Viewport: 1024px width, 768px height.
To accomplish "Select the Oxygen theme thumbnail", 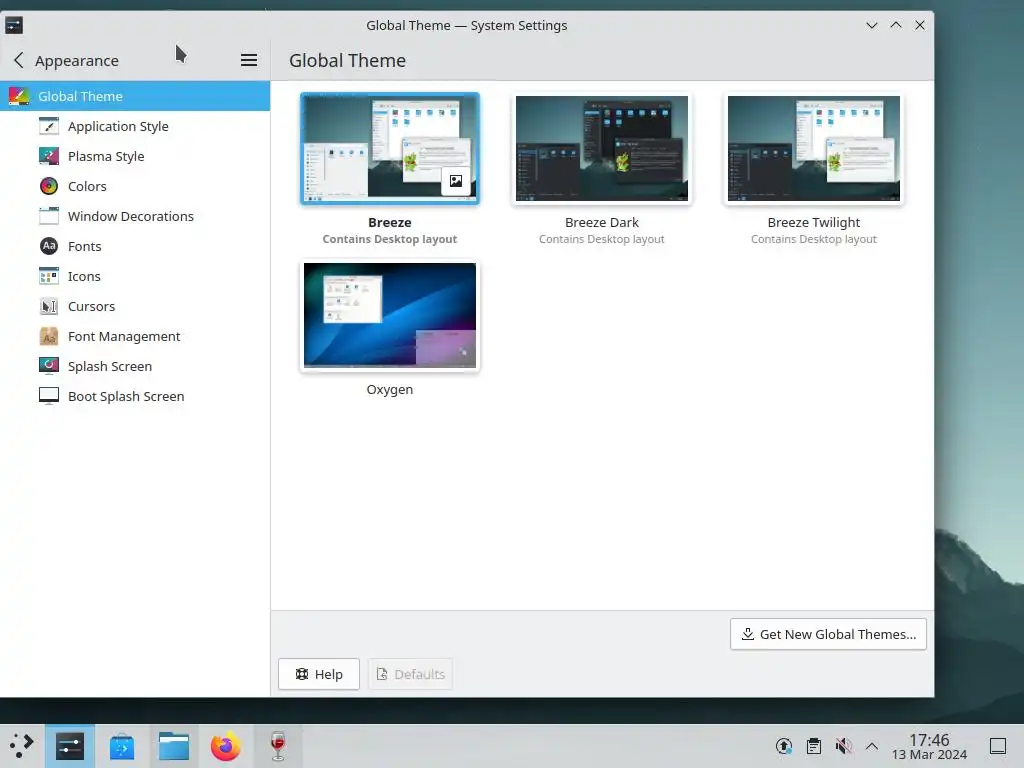I will tap(390, 315).
